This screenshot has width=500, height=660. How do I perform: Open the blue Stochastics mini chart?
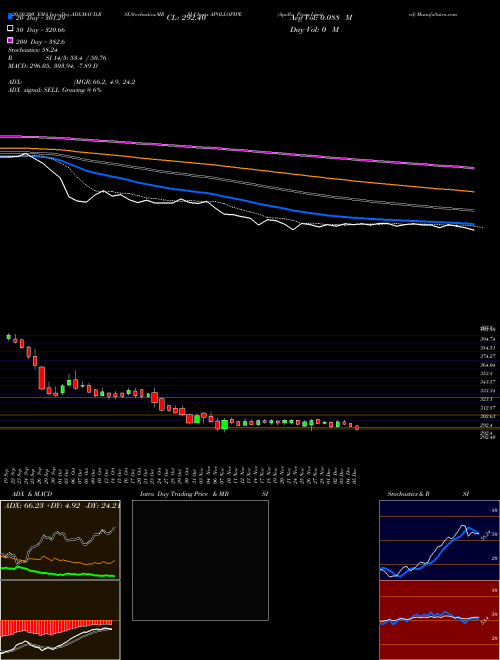439,540
